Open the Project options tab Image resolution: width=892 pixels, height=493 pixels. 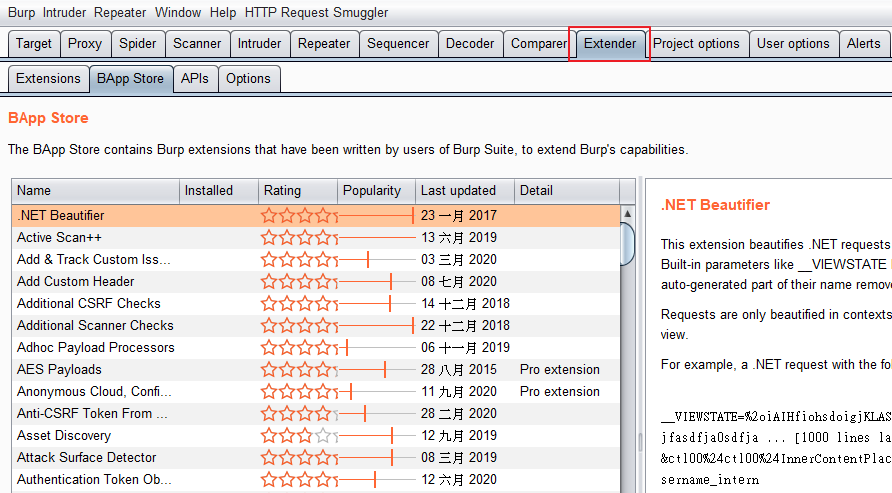(x=696, y=44)
